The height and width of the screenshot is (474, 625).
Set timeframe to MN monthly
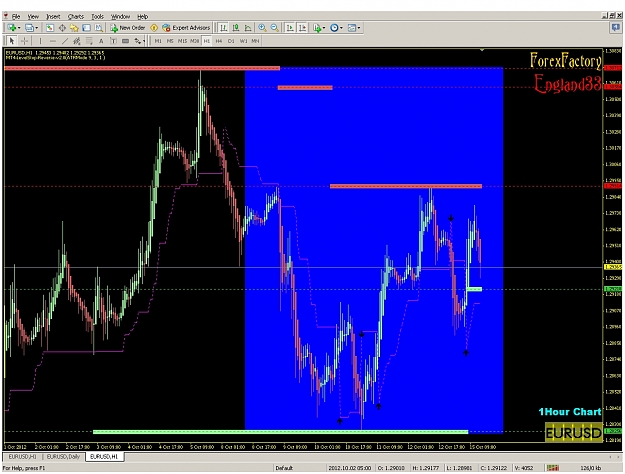pyautogui.click(x=255, y=41)
